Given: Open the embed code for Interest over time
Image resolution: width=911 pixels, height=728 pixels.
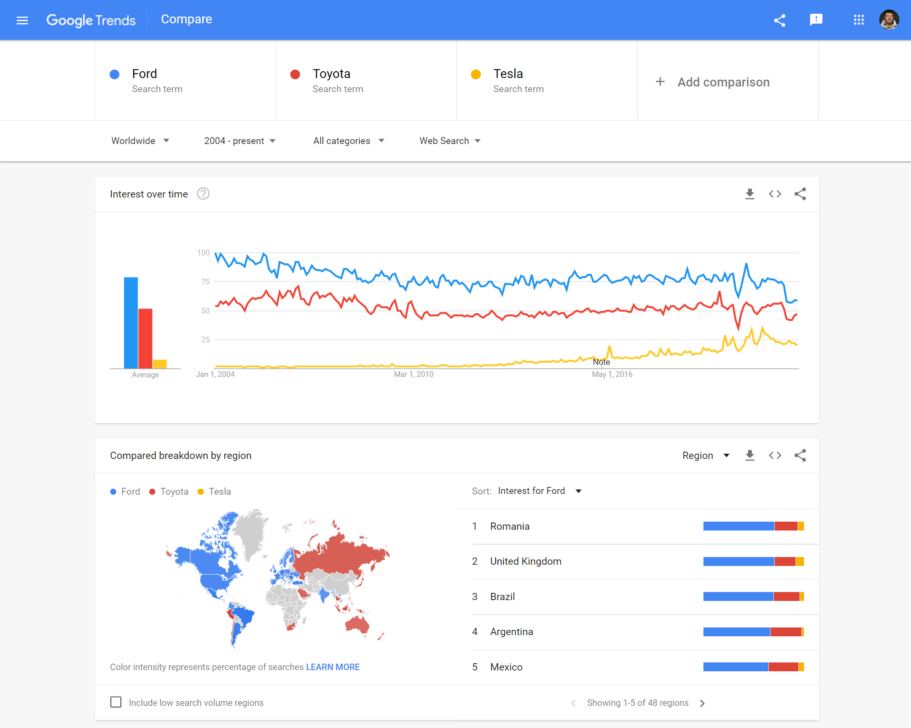Looking at the screenshot, I should click(x=775, y=194).
